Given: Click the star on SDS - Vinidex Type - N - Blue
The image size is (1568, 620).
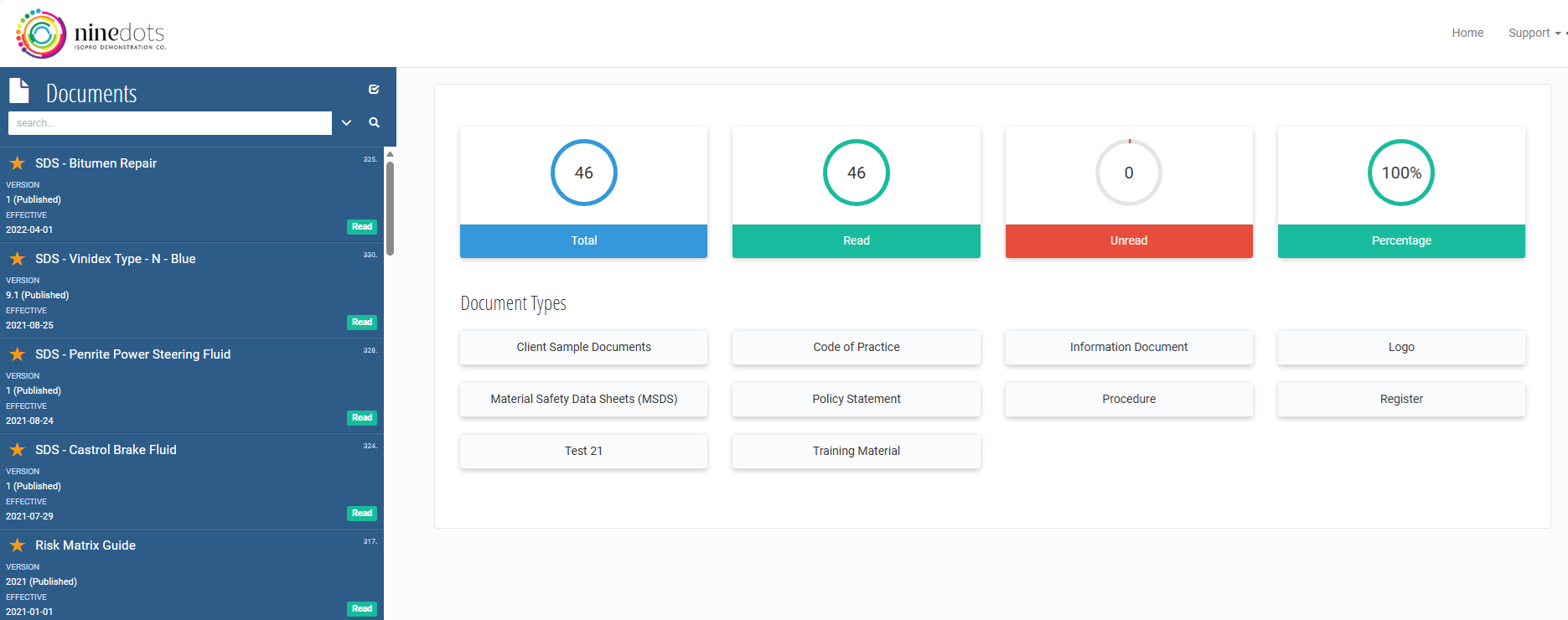Looking at the screenshot, I should tap(17, 259).
